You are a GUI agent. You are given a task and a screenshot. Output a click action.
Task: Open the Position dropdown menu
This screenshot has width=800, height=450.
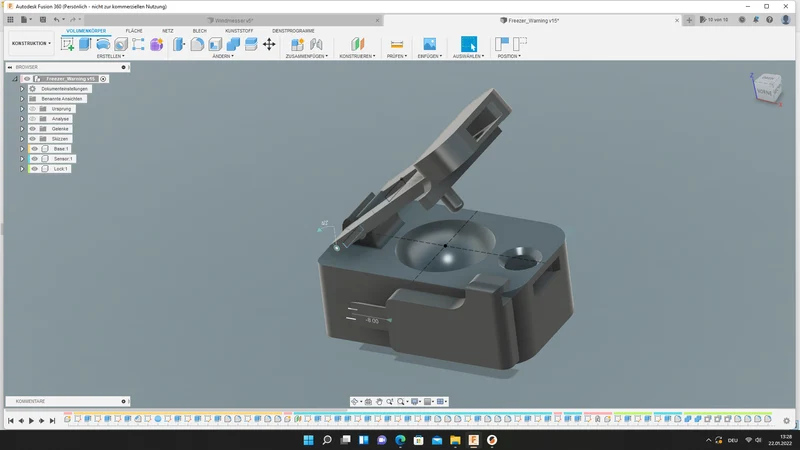pos(509,56)
